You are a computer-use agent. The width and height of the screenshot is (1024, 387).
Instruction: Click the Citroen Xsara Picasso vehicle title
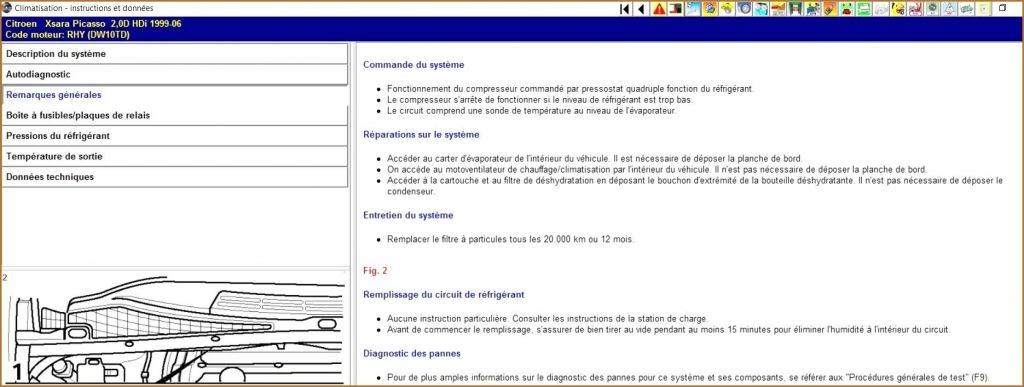point(93,23)
